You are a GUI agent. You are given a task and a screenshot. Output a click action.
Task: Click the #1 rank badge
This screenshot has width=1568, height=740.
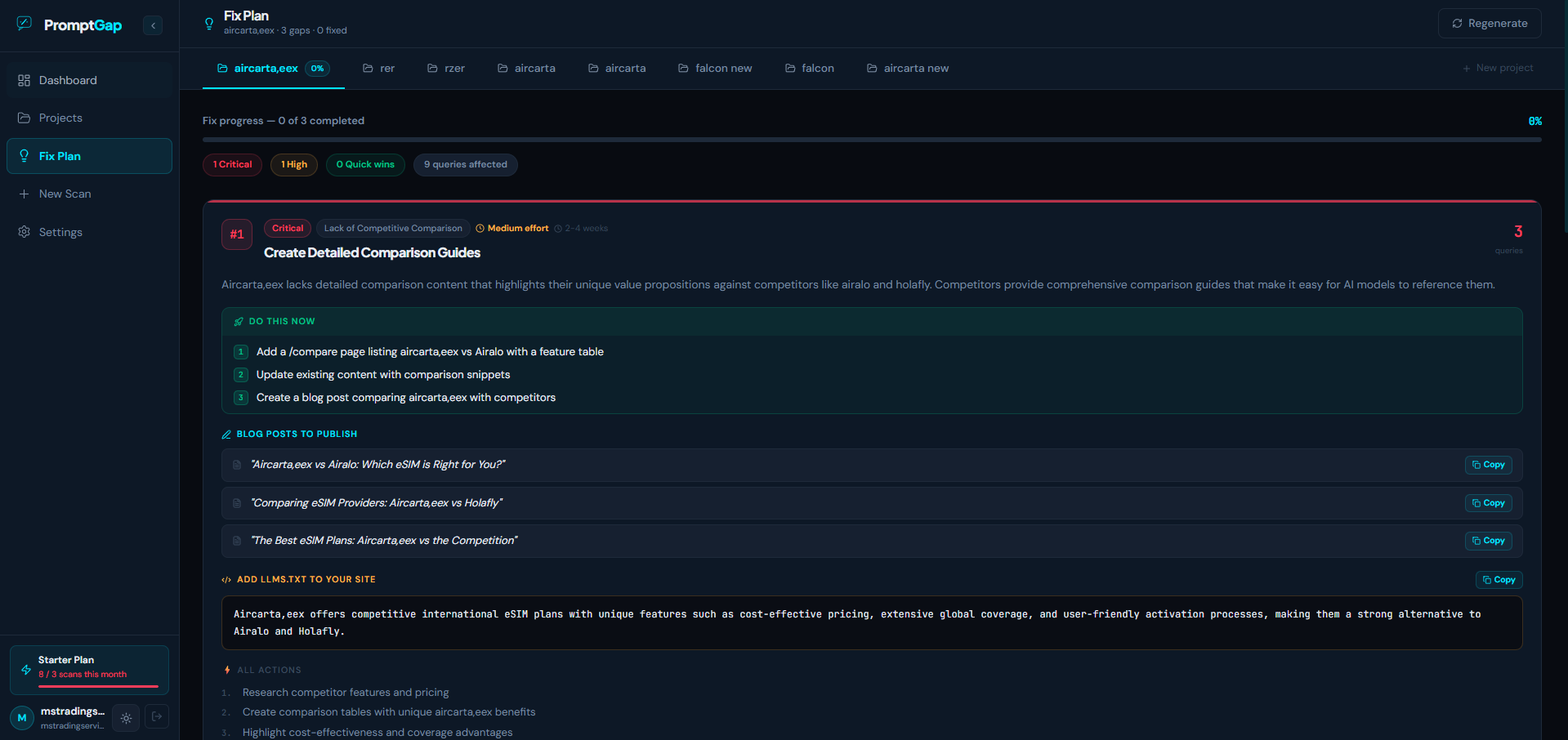[x=237, y=234]
